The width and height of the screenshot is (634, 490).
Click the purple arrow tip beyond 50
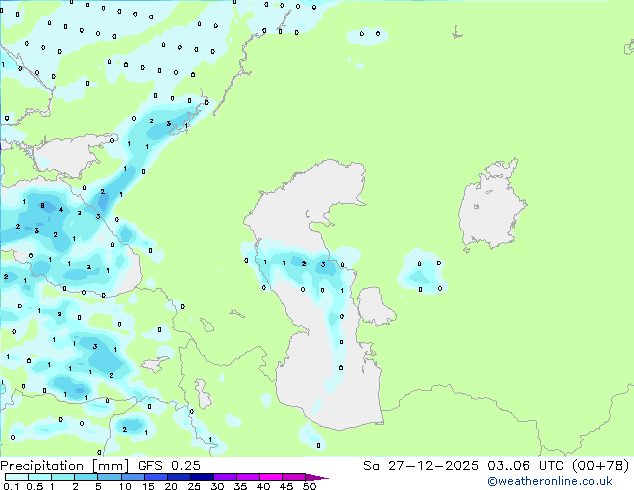pos(317,477)
